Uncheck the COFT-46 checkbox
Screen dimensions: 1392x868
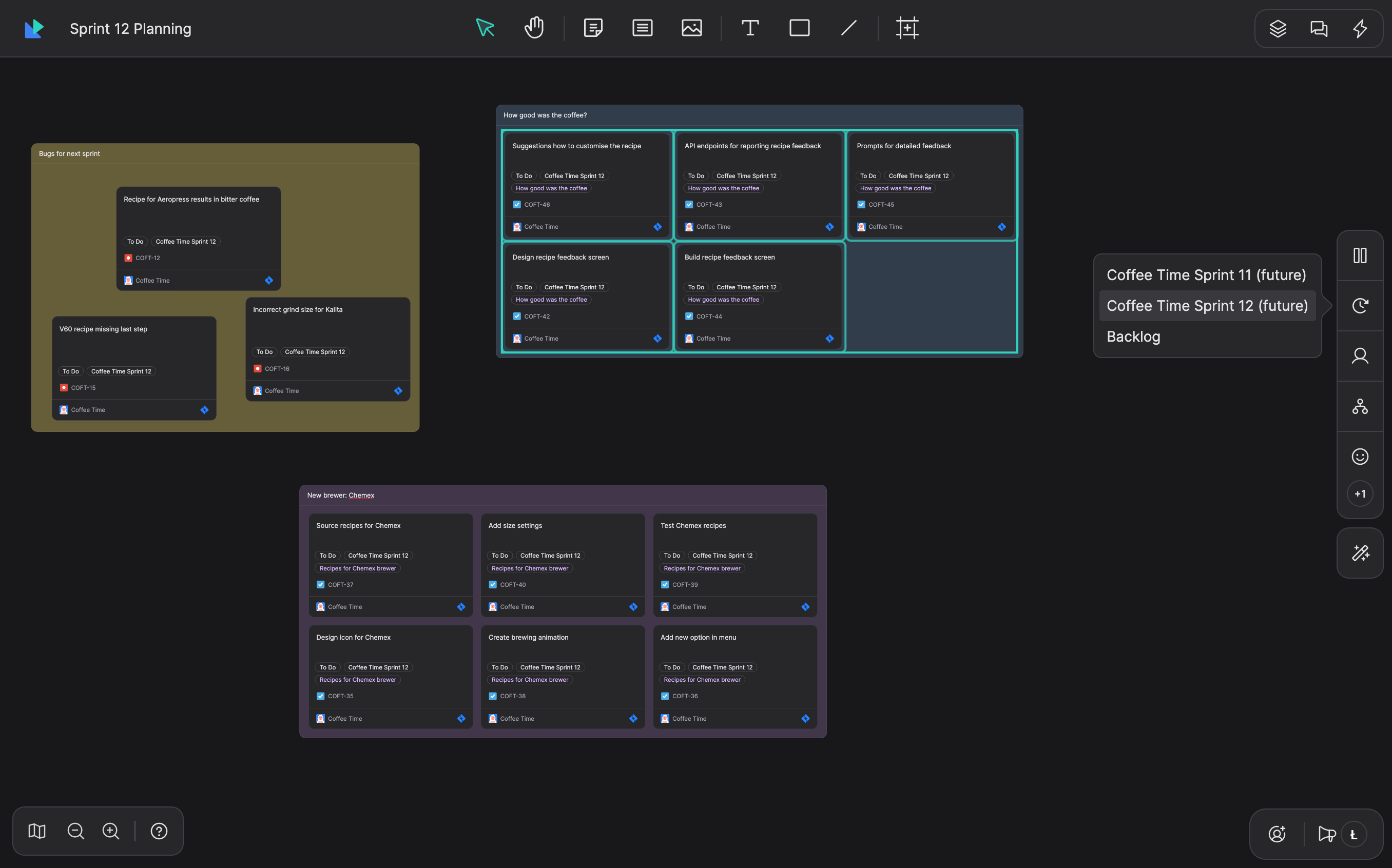[x=516, y=204]
